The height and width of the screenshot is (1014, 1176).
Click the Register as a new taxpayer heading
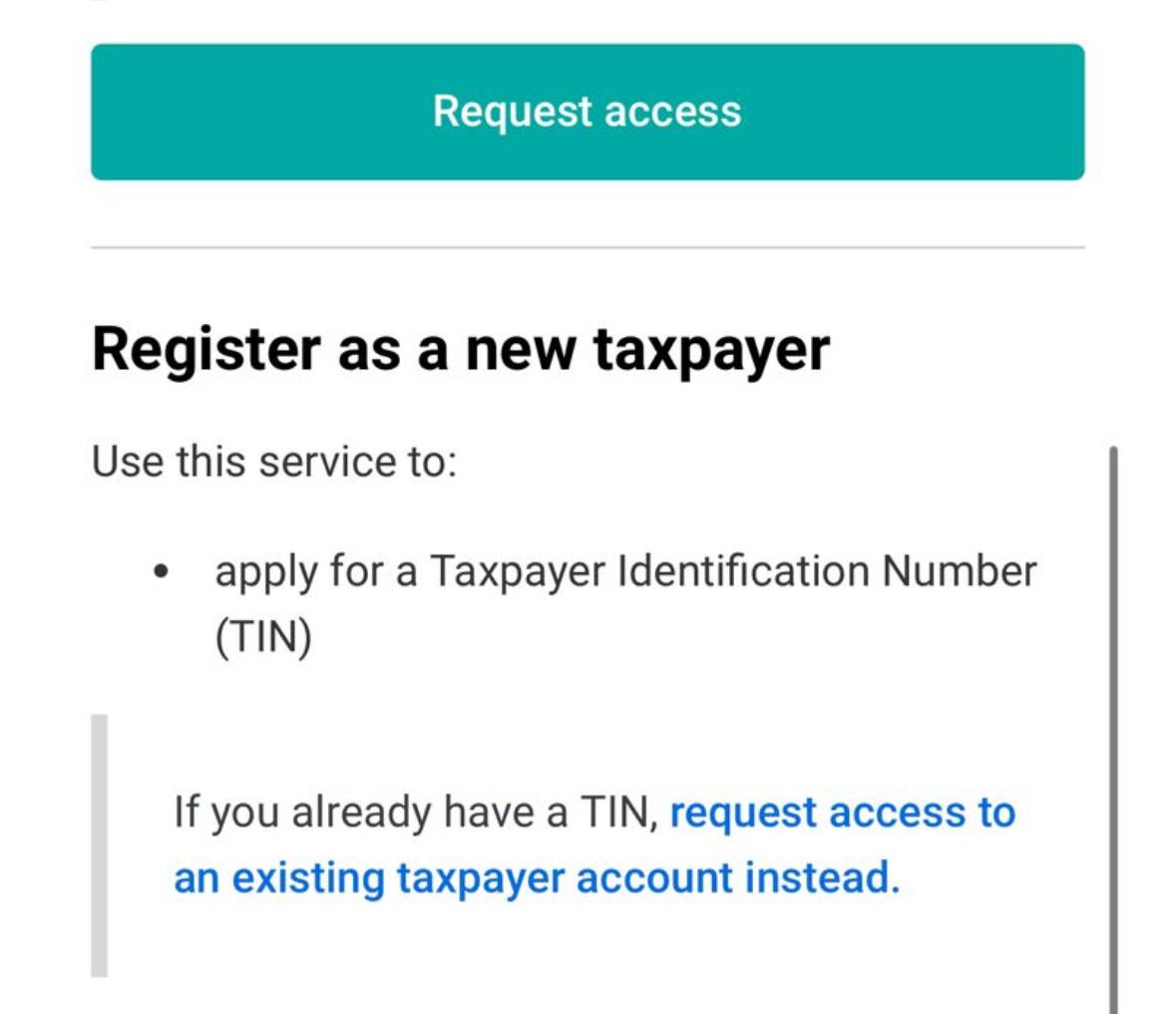pyautogui.click(x=460, y=350)
